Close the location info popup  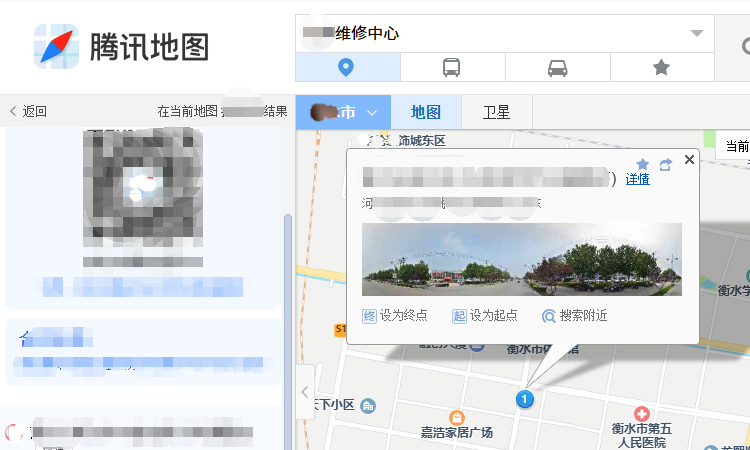point(689,159)
